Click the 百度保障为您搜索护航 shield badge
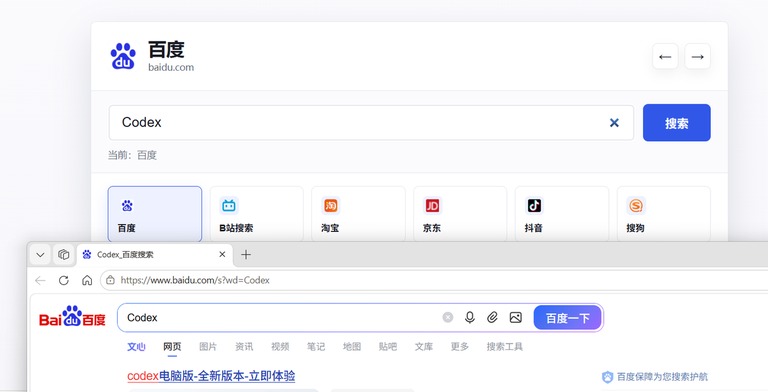This screenshot has width=768, height=392. pyautogui.click(x=654, y=377)
